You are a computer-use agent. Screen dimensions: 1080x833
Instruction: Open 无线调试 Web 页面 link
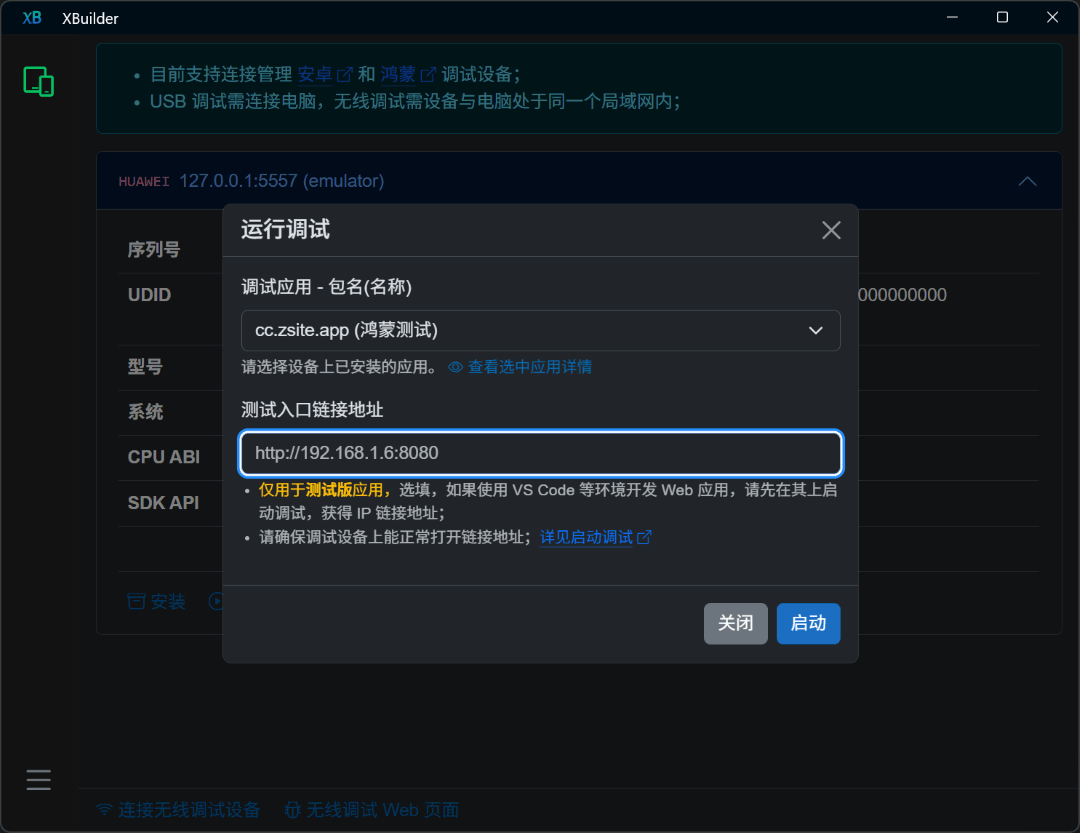pyautogui.click(x=372, y=810)
